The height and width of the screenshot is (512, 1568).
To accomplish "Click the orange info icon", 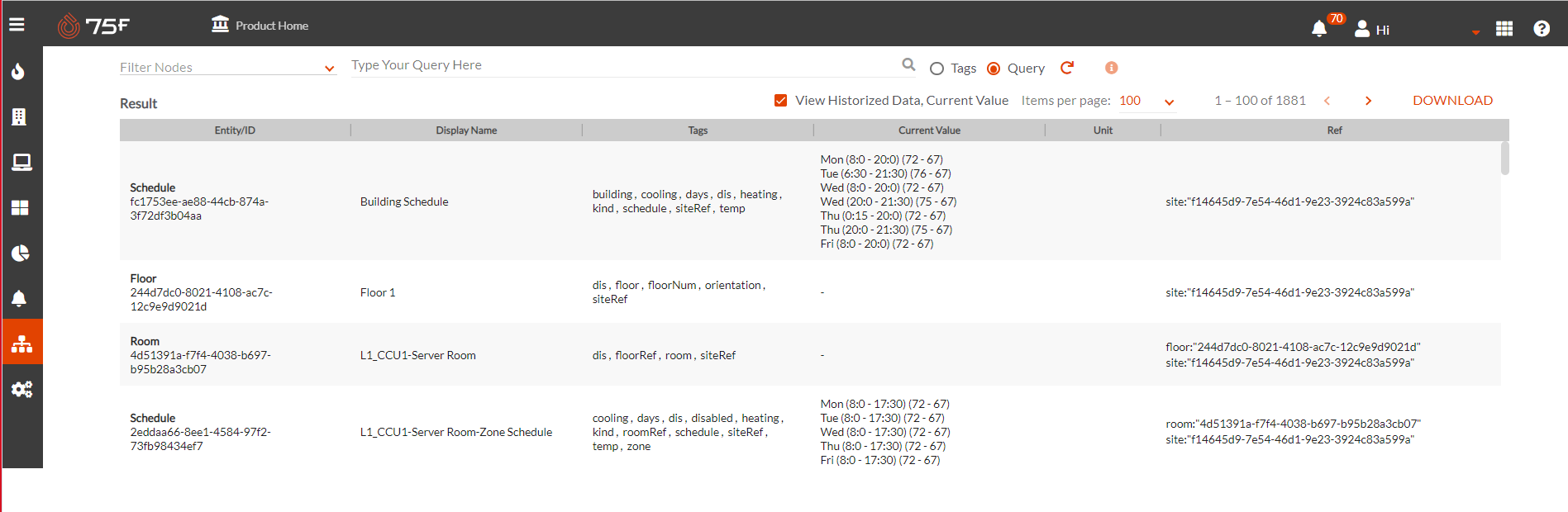I will pos(1111,68).
